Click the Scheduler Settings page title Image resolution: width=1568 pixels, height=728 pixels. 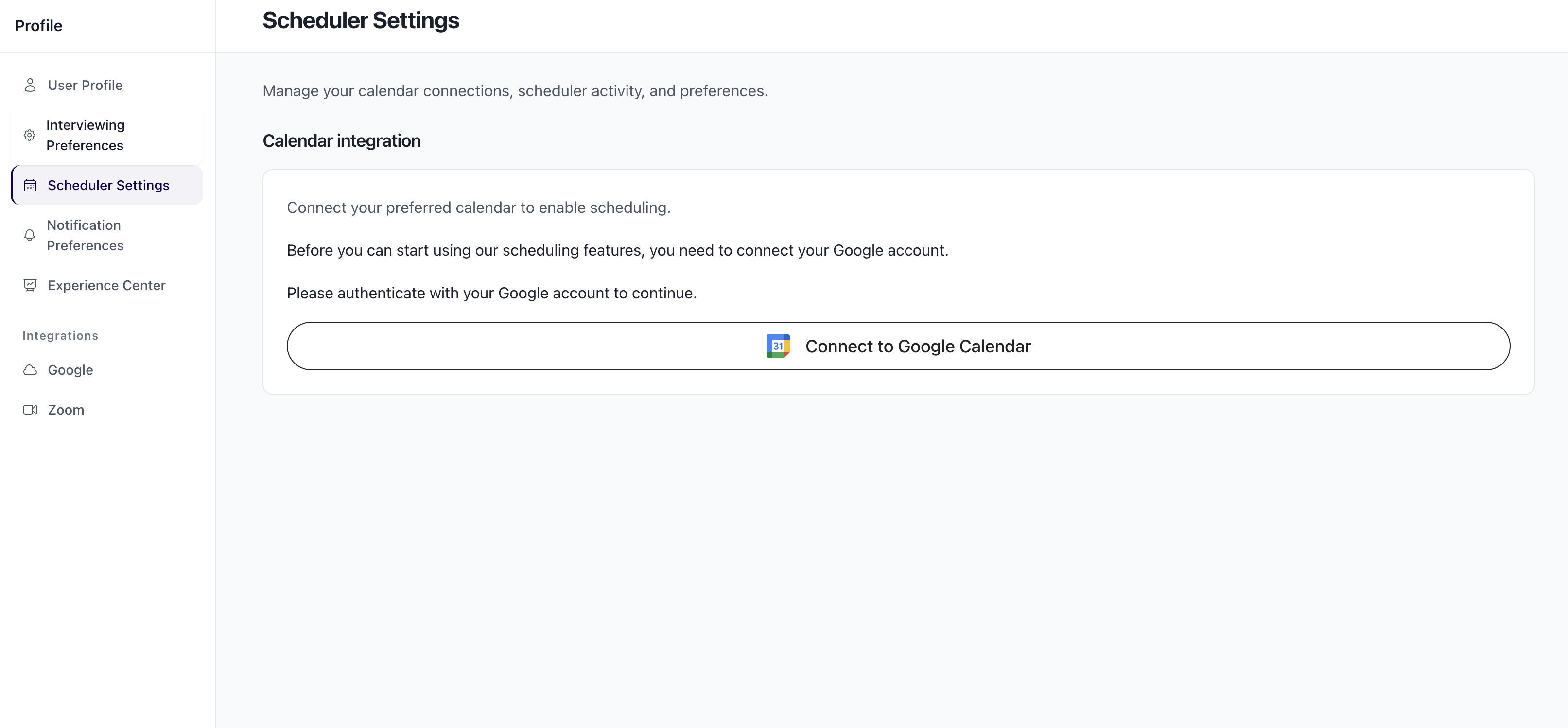pos(361,21)
